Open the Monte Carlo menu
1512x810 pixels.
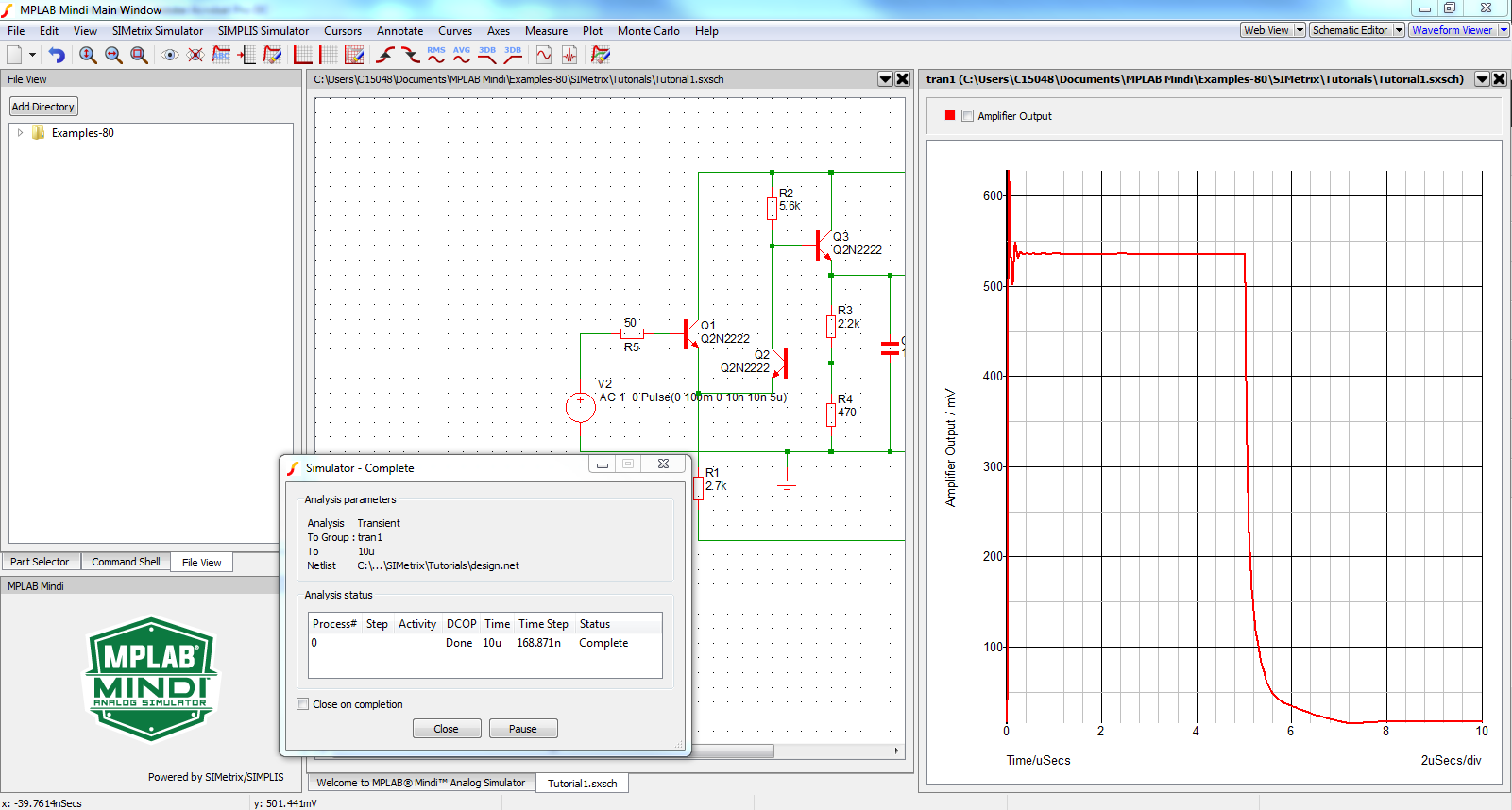[x=648, y=31]
